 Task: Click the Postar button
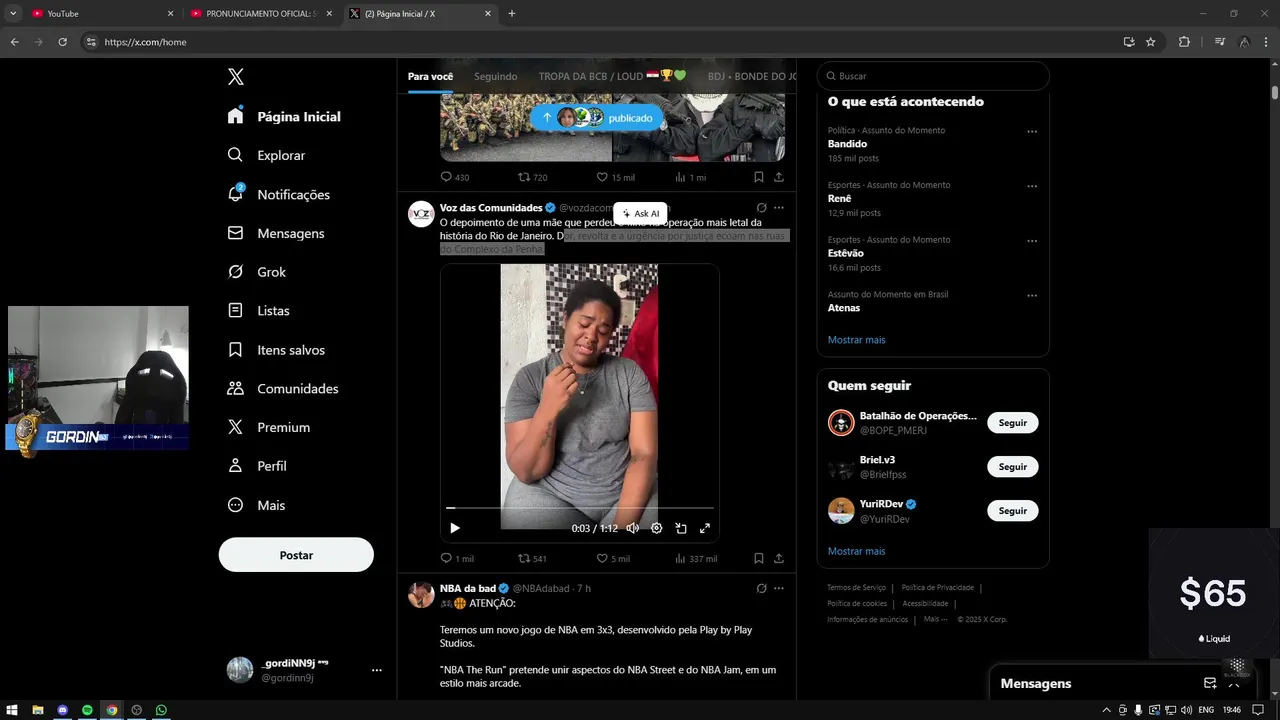tap(296, 555)
